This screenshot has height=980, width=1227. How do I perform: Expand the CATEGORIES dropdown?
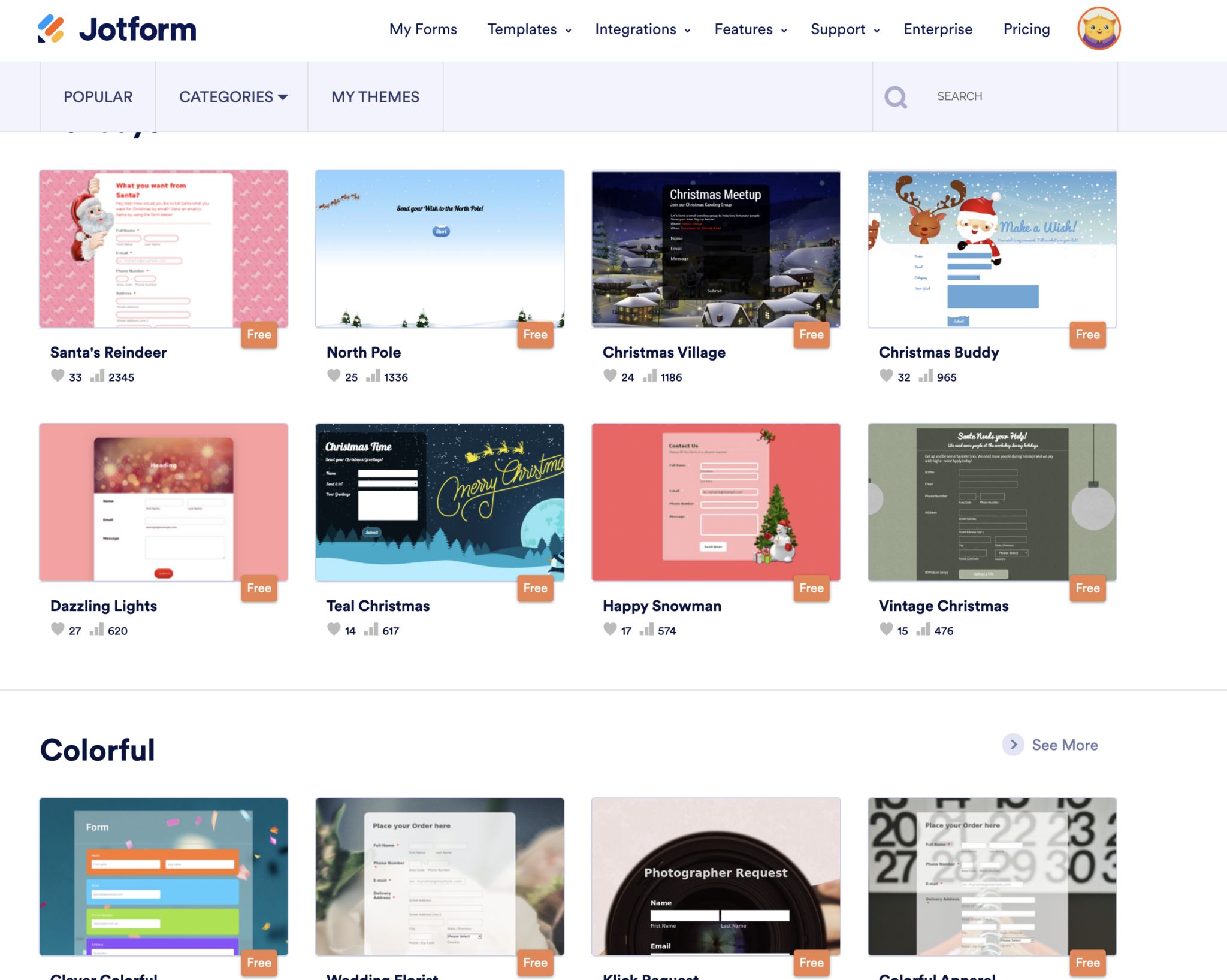pyautogui.click(x=233, y=96)
